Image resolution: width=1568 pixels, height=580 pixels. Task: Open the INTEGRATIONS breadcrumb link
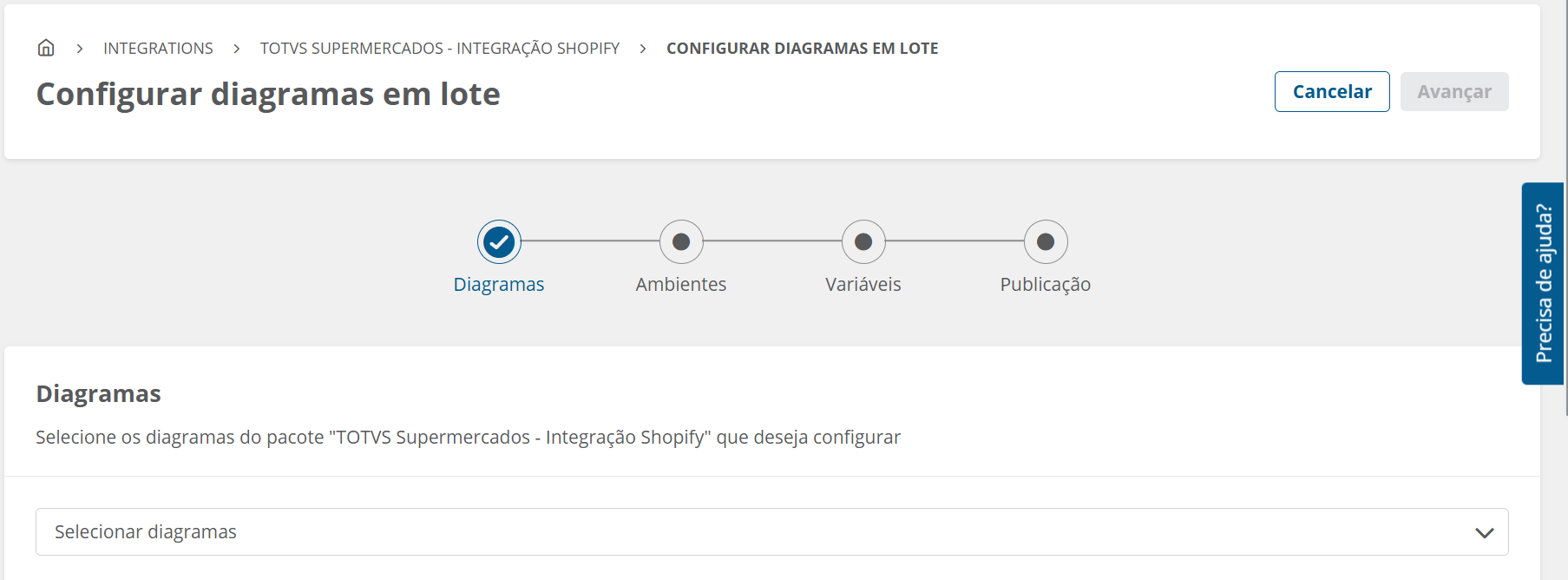click(x=158, y=48)
